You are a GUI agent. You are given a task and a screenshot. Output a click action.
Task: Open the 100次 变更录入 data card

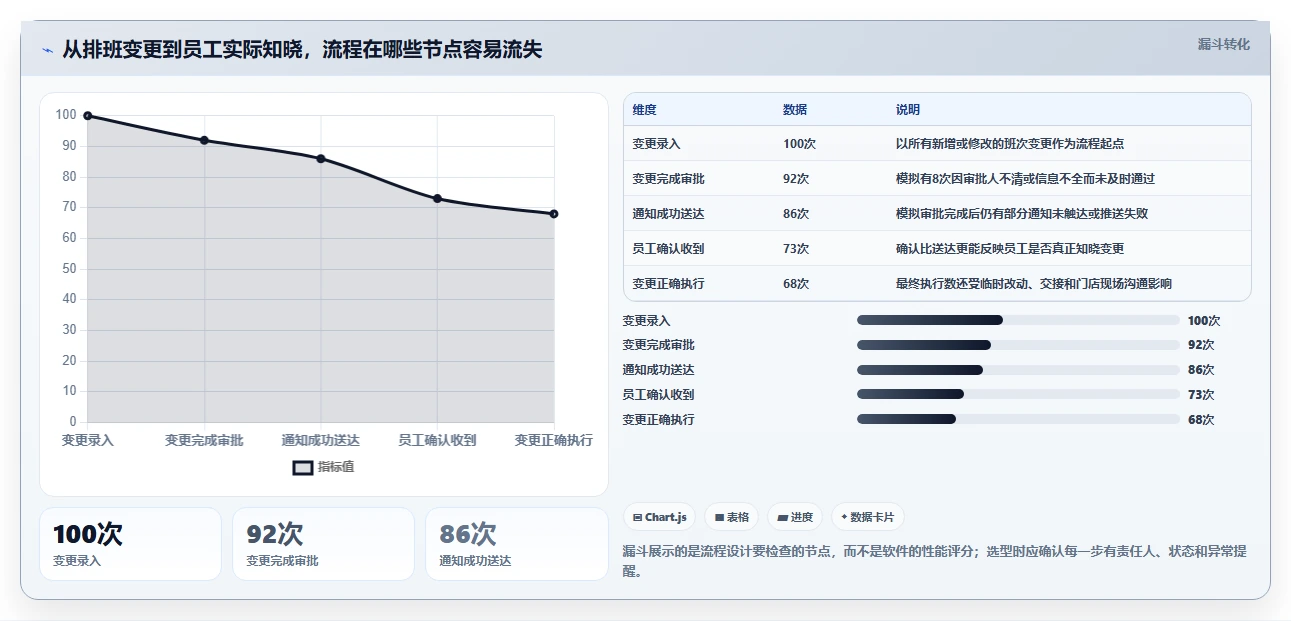coord(130,544)
